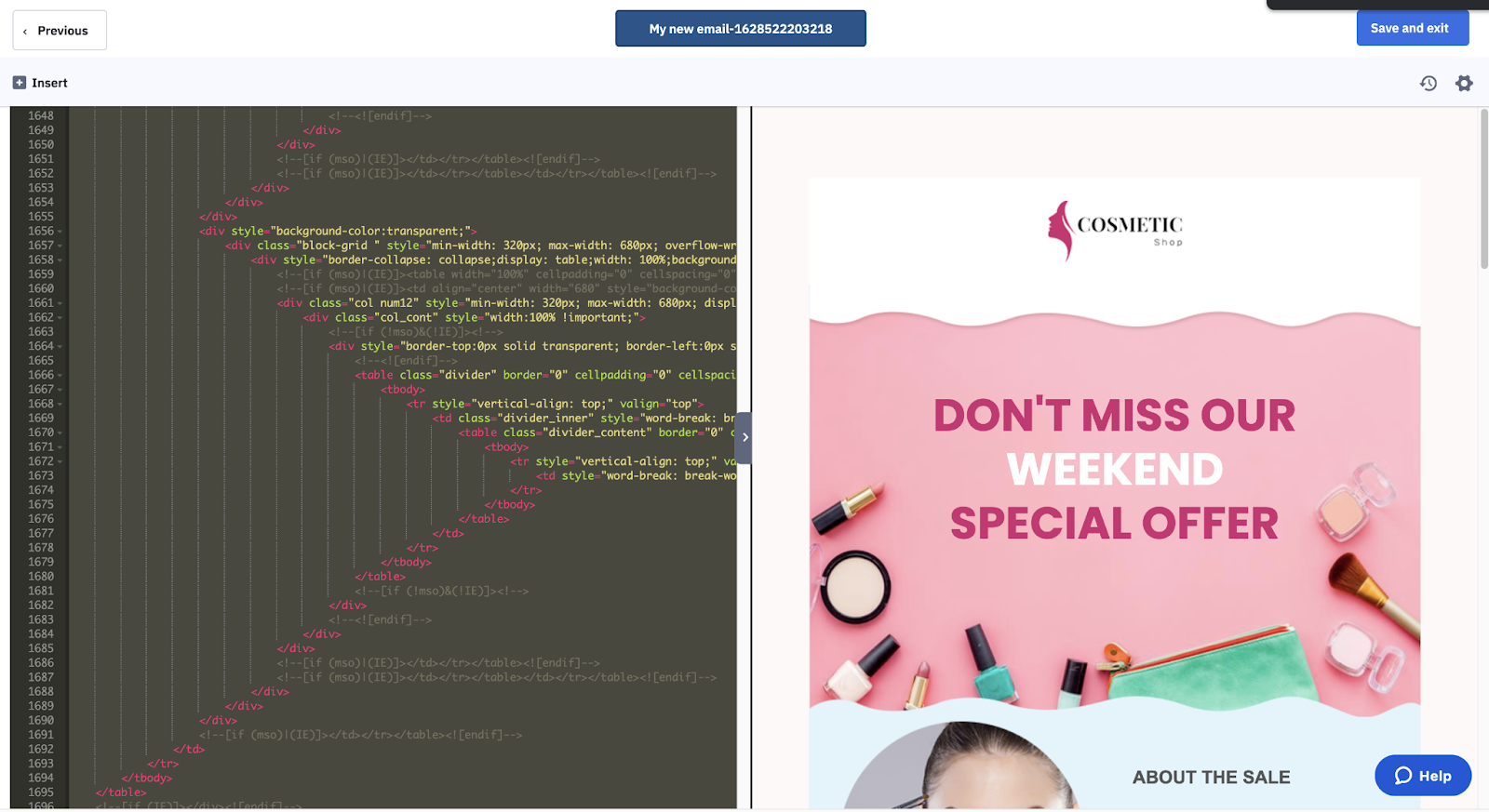Place cursor on line 1694 closing tbody tag
This screenshot has width=1489, height=812.
pos(147,778)
